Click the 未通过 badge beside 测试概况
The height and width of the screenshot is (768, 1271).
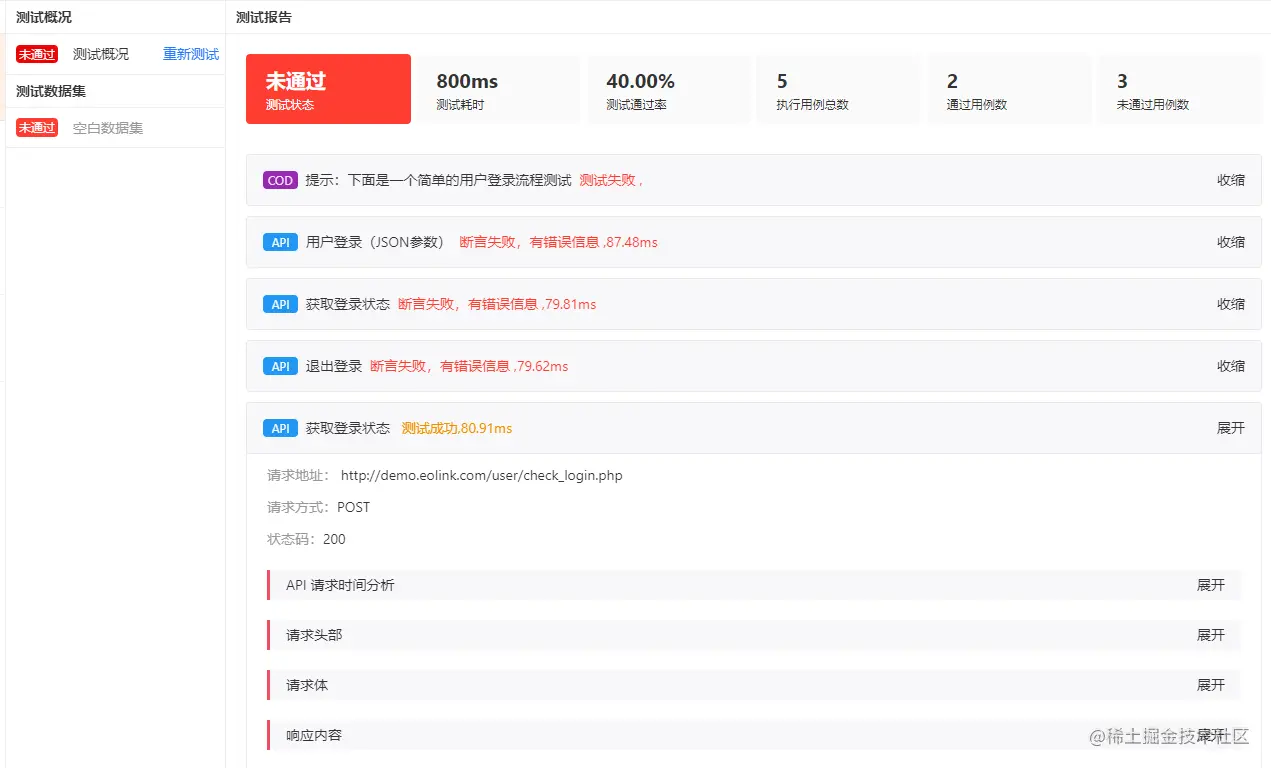point(37,54)
